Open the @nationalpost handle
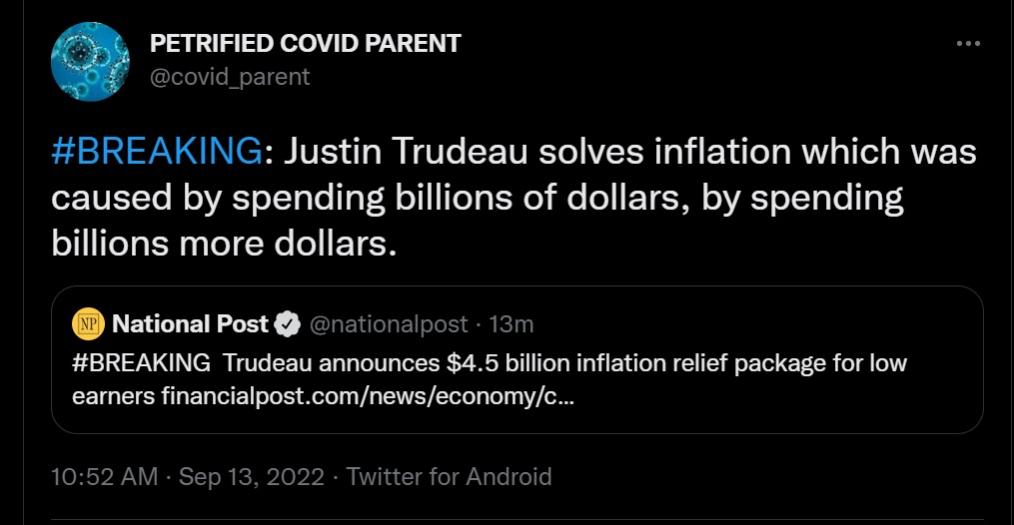 [388, 324]
